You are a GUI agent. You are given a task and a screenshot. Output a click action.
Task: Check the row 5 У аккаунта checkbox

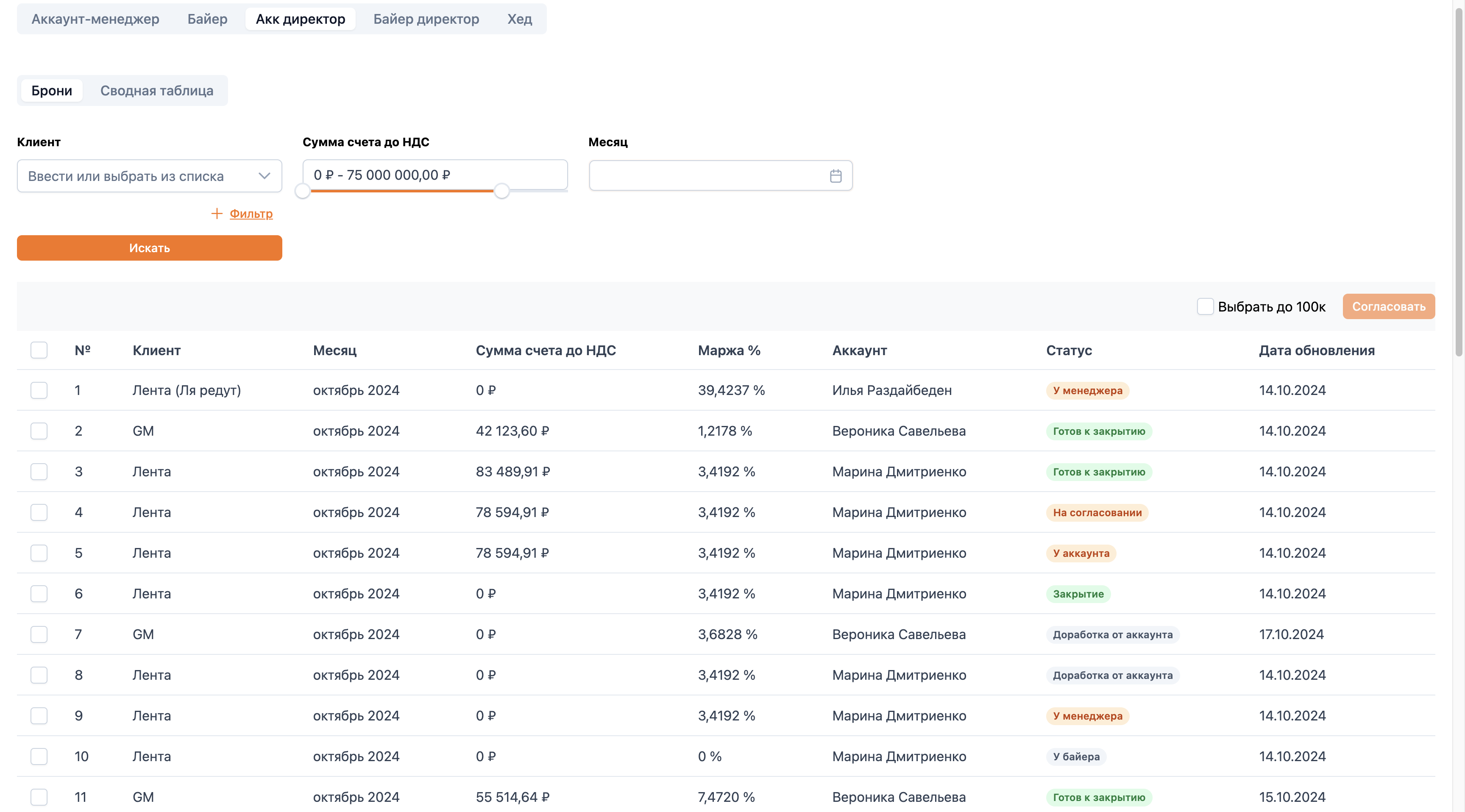point(39,553)
